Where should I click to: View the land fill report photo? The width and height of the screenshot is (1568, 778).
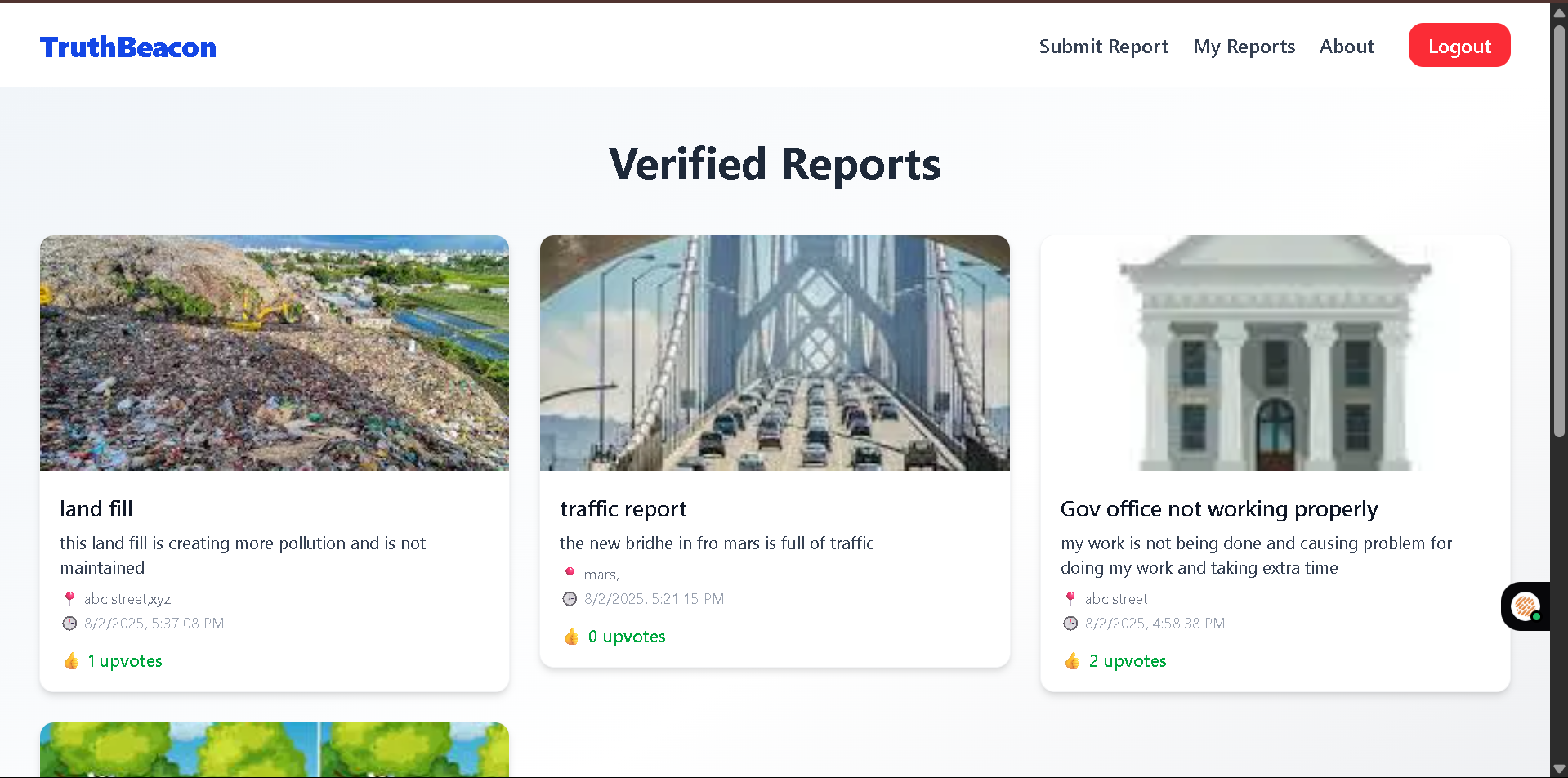click(x=274, y=352)
